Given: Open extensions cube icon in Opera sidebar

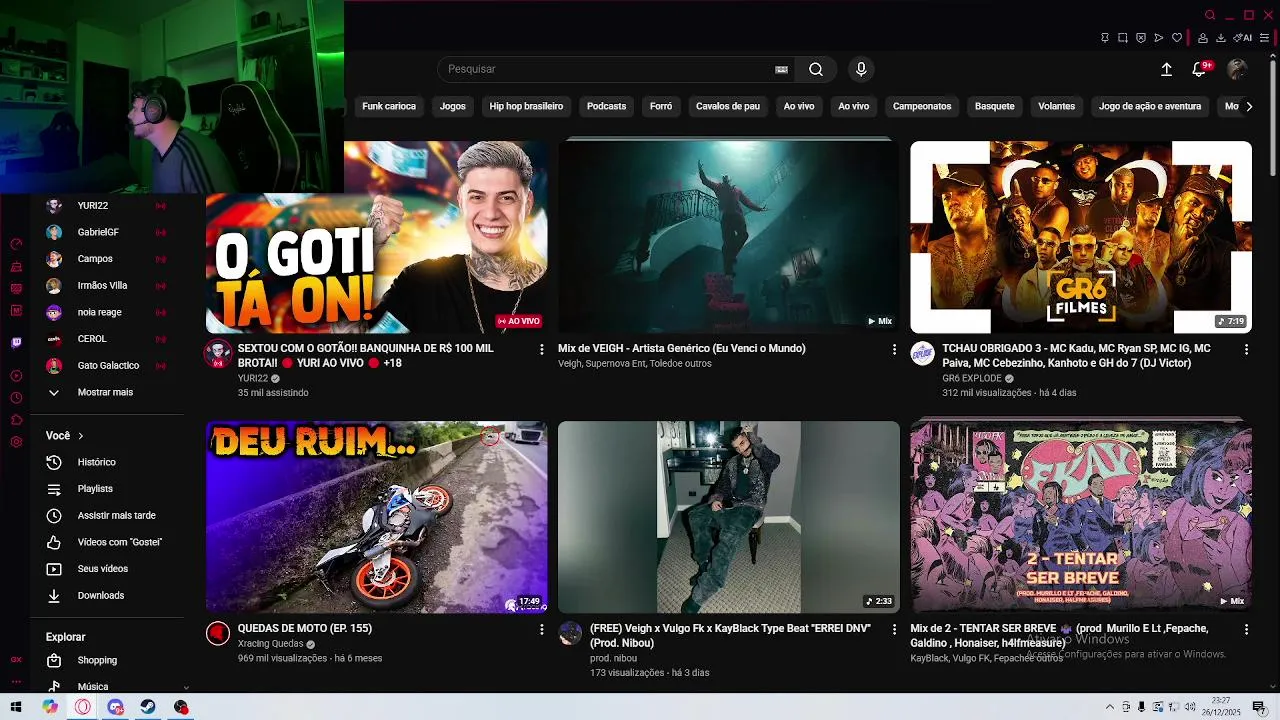Looking at the screenshot, I should [16, 420].
